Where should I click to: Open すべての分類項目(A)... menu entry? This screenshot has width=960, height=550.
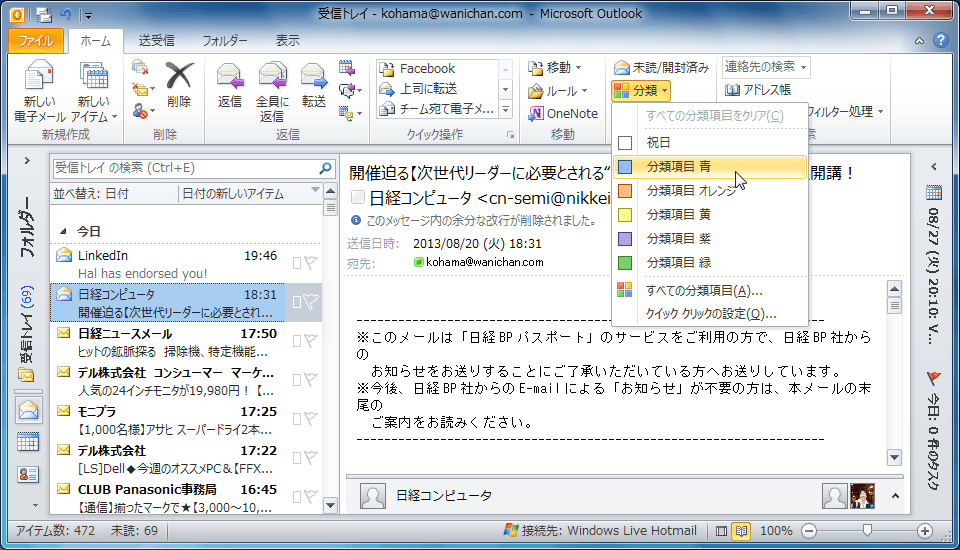[x=710, y=290]
